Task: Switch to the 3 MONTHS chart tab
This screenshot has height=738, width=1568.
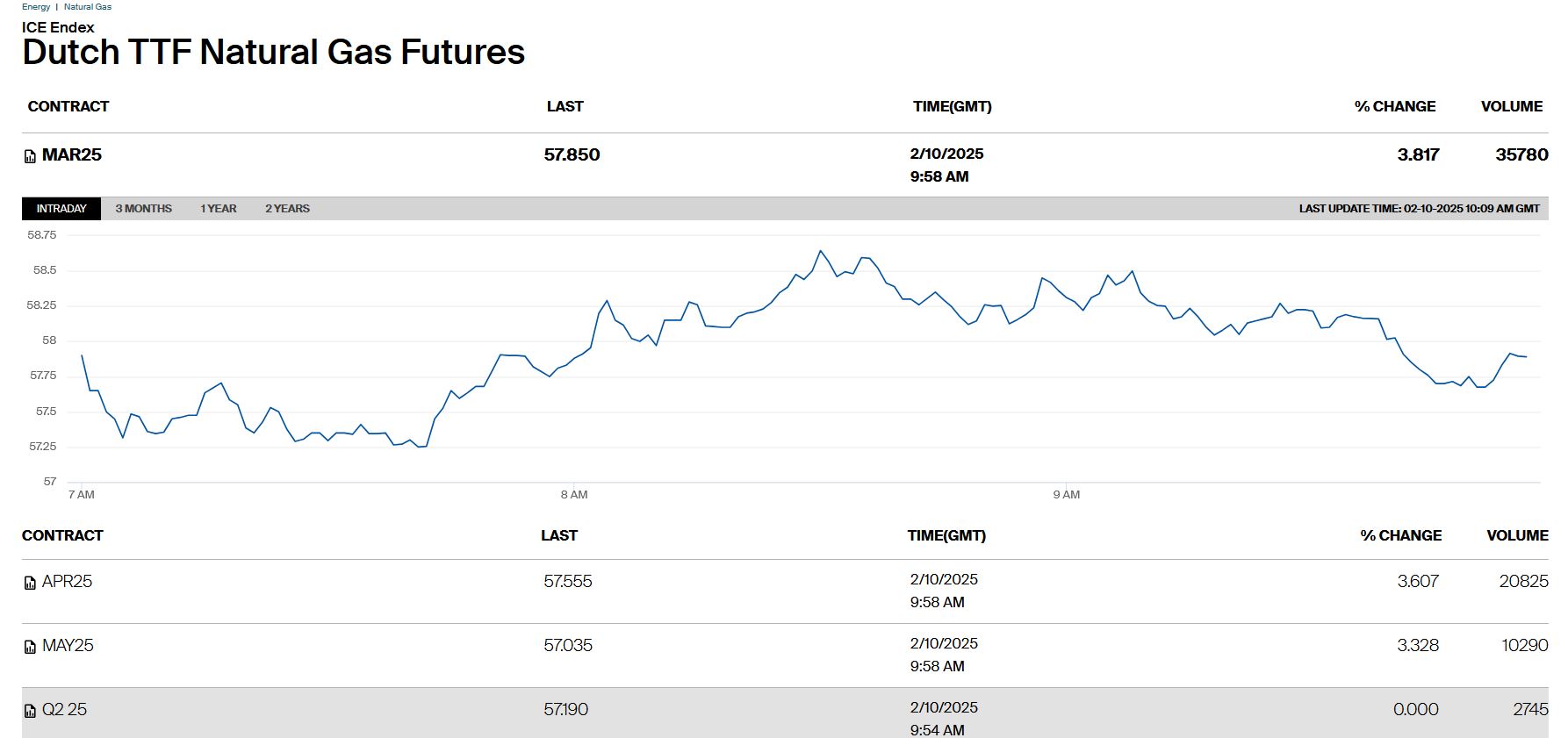Action: tap(143, 209)
